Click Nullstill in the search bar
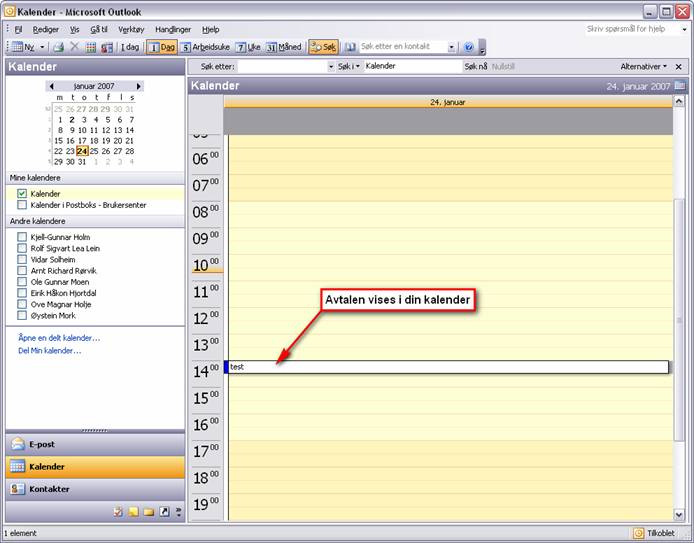The image size is (694, 543). [x=503, y=67]
